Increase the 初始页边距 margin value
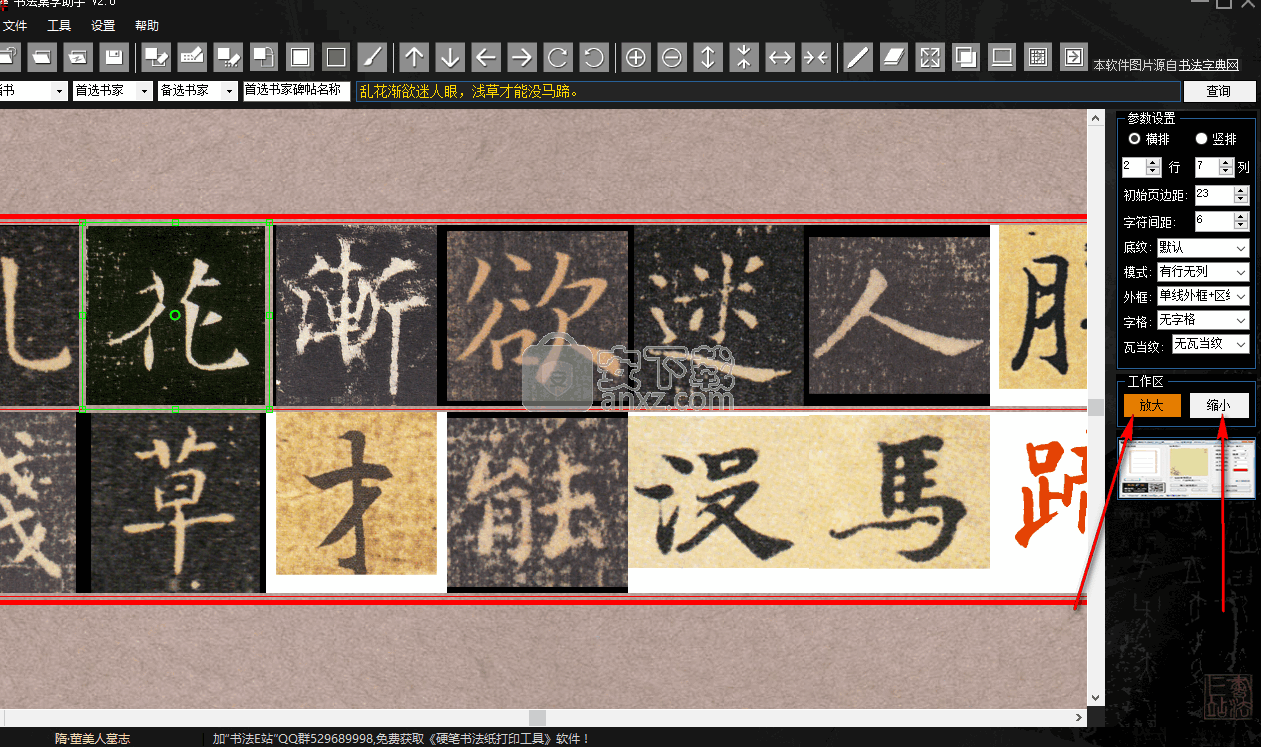Image resolution: width=1261 pixels, height=747 pixels. click(x=1241, y=190)
